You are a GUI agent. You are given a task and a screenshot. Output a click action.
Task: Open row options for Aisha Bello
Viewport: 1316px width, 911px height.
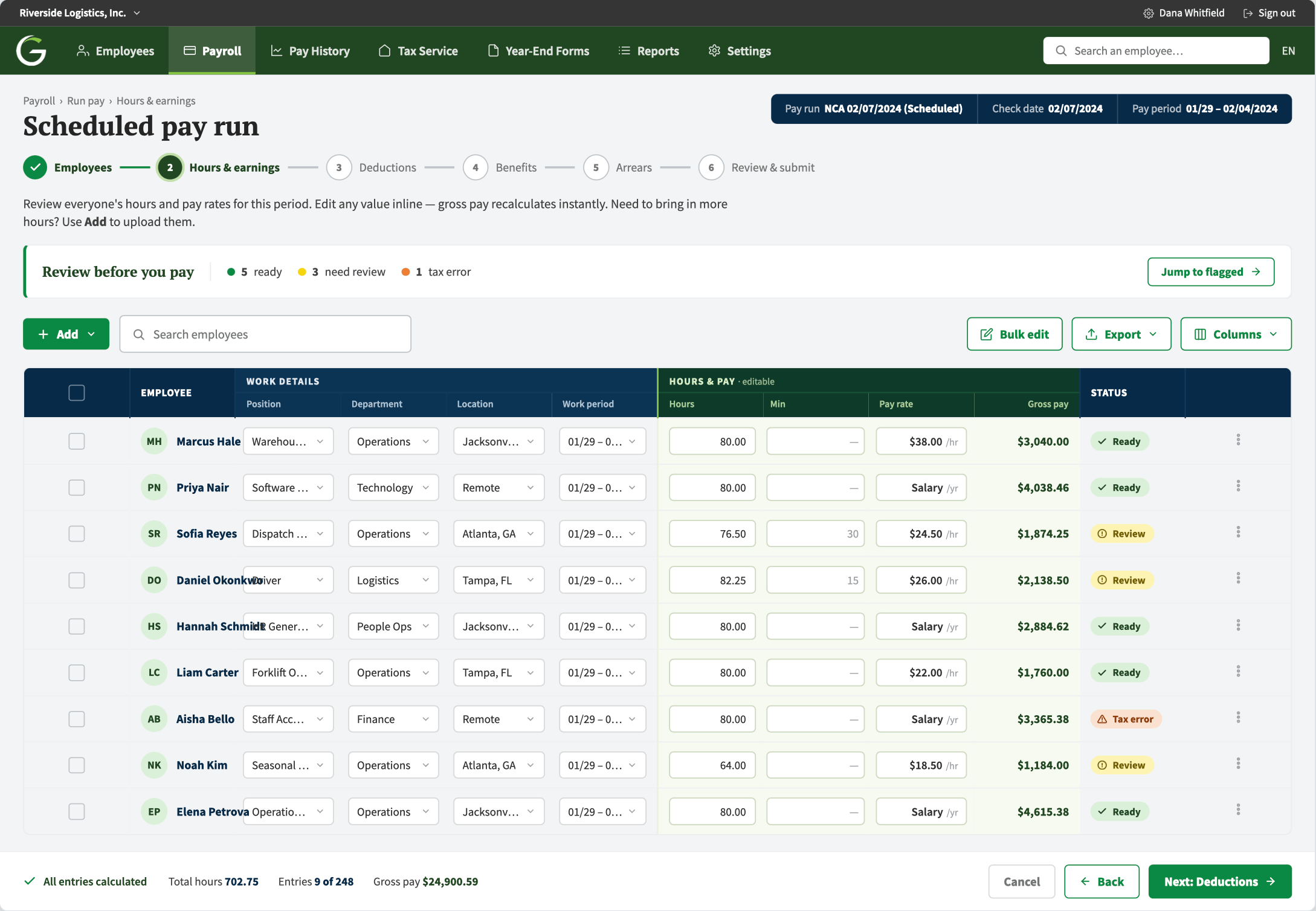[x=1238, y=718]
